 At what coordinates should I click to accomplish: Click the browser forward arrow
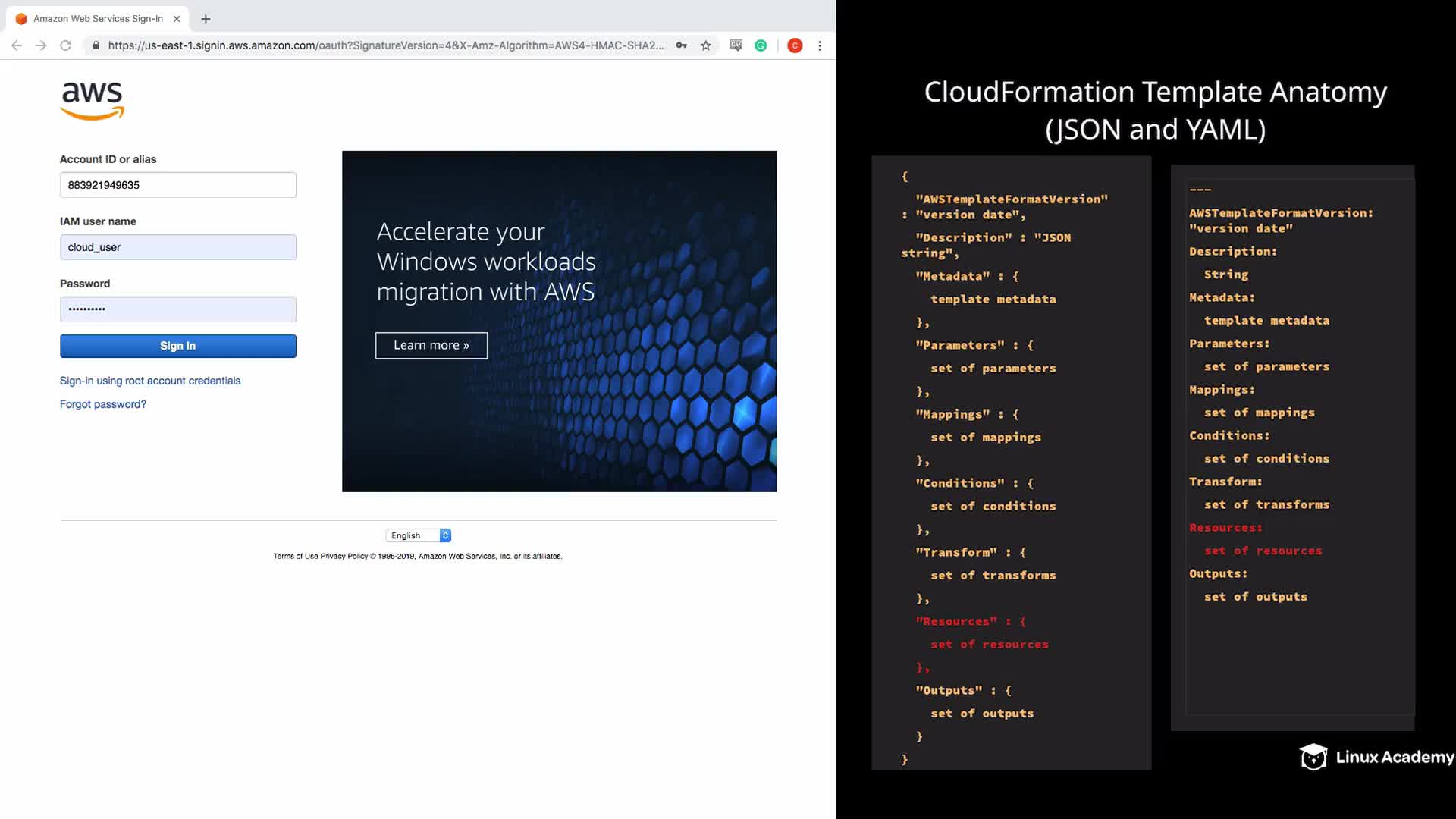41,45
